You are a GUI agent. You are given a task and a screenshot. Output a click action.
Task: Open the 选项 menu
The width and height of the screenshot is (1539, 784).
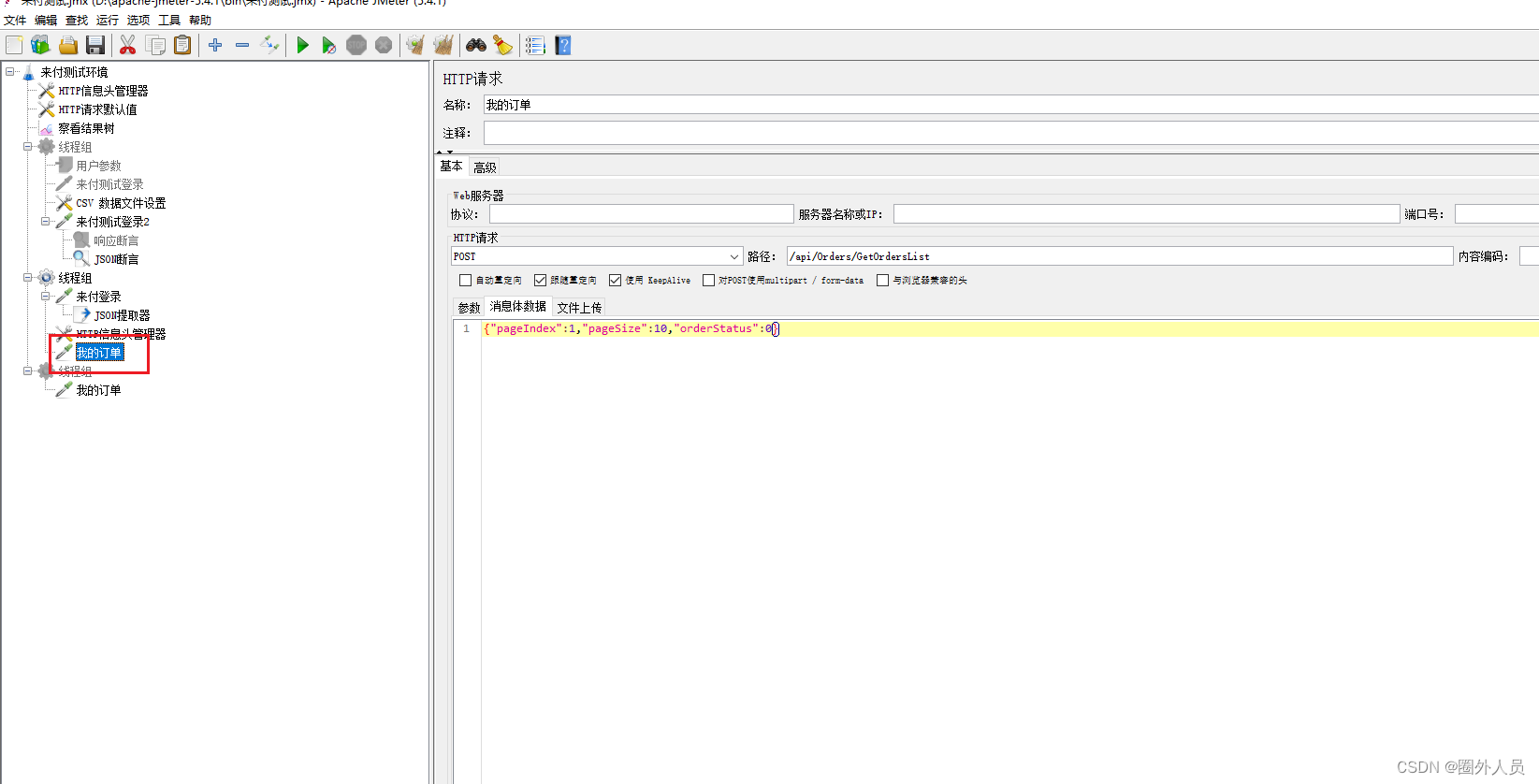point(138,20)
